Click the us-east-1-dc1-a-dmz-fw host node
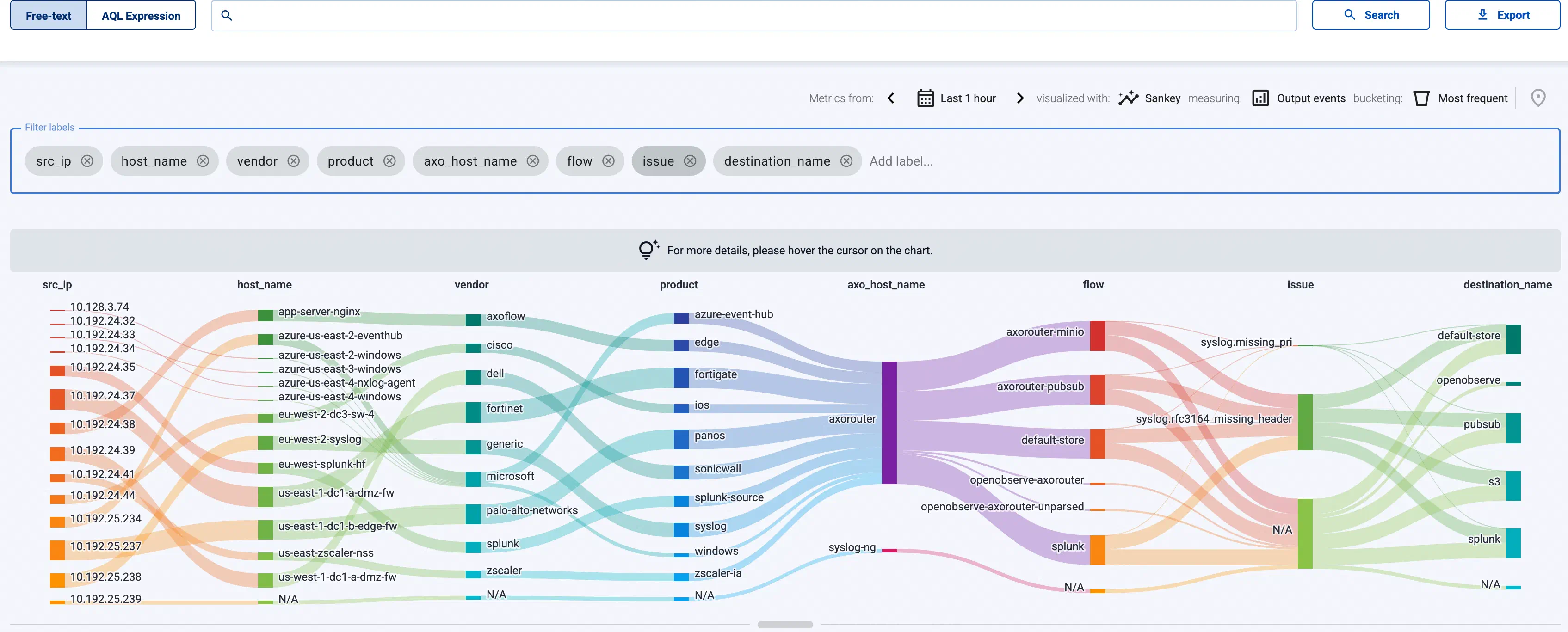 click(x=265, y=497)
